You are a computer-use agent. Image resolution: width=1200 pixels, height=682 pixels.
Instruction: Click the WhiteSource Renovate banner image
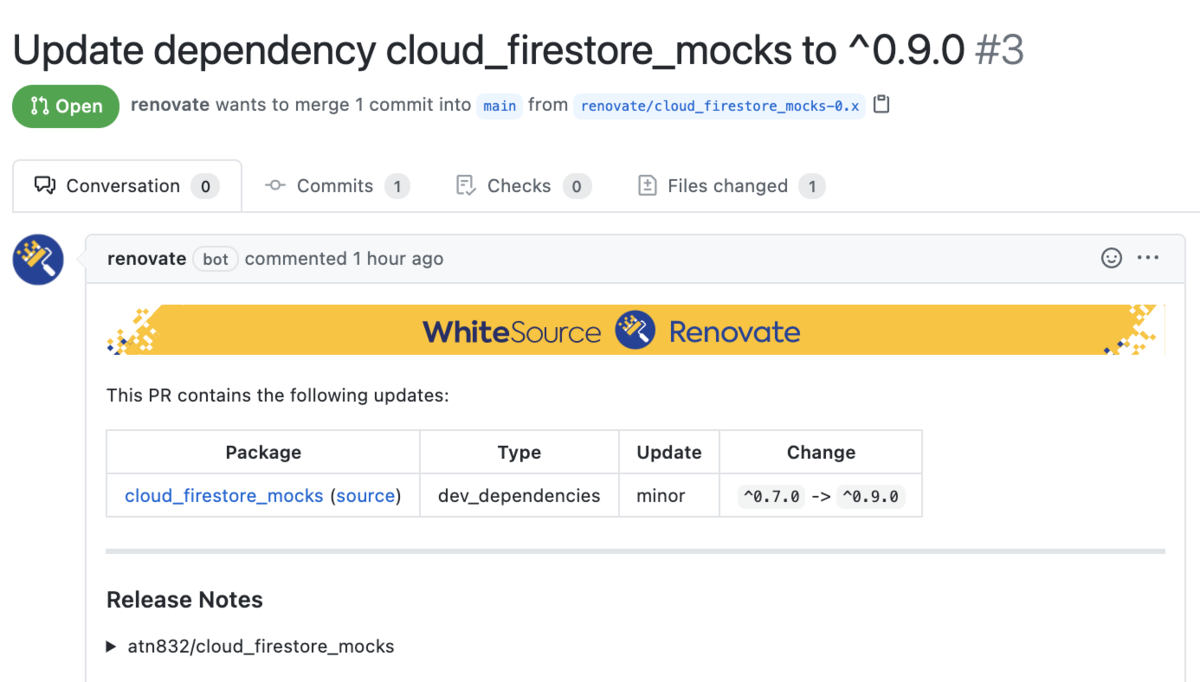pyautogui.click(x=635, y=330)
